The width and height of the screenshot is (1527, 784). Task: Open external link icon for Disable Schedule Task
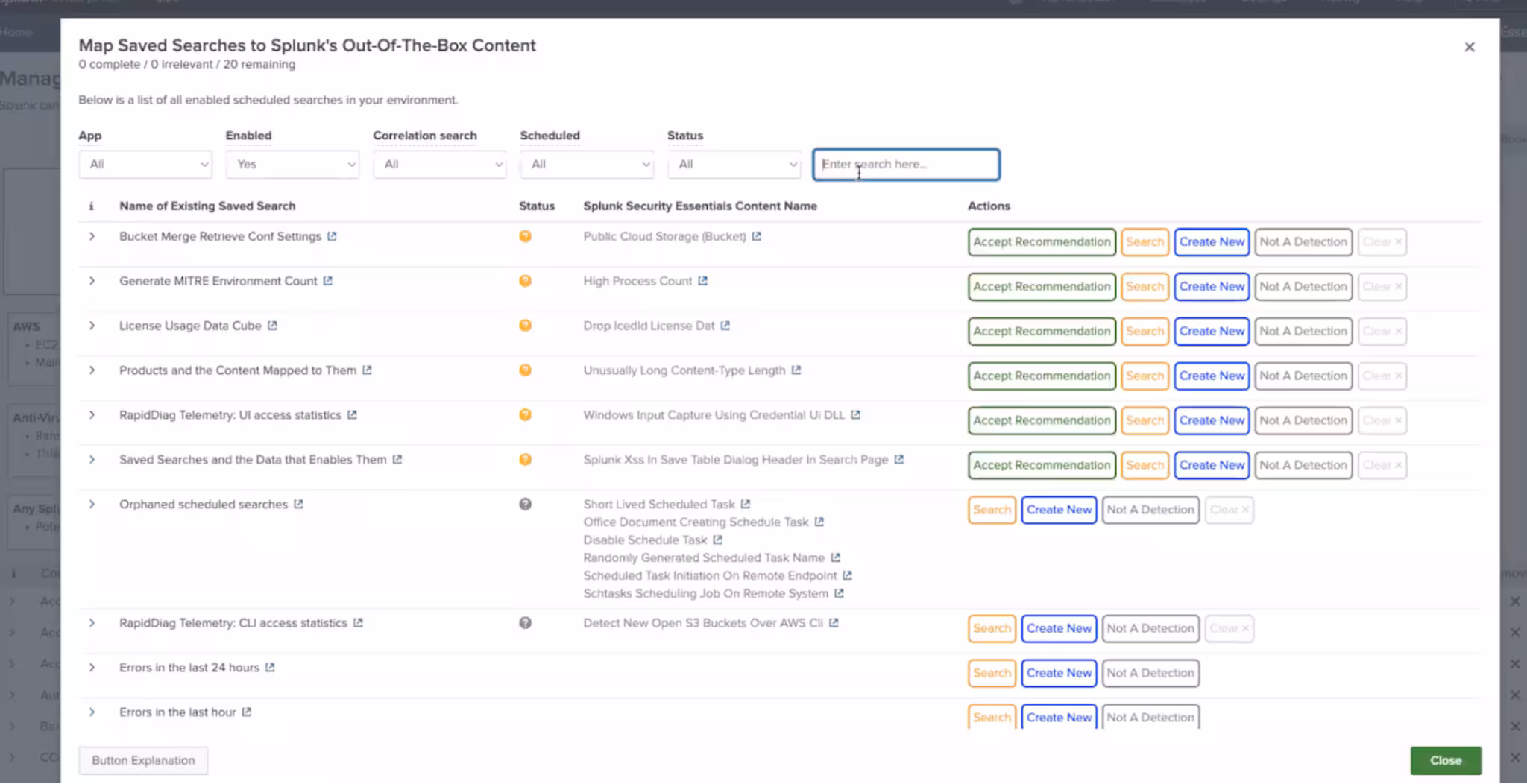[x=717, y=540]
